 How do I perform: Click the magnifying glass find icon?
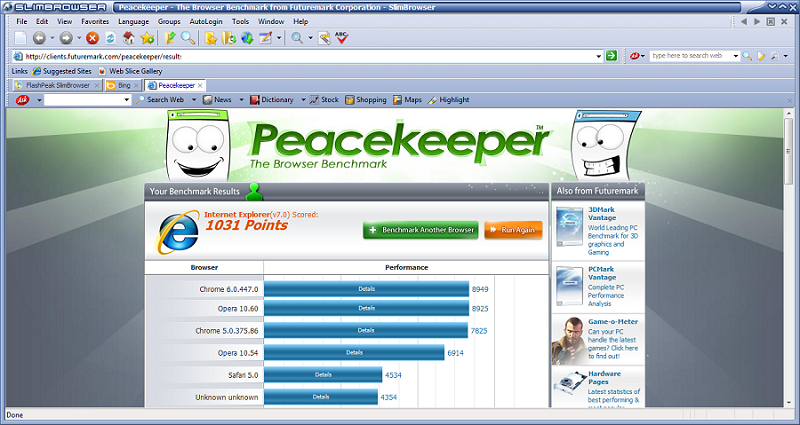188,38
